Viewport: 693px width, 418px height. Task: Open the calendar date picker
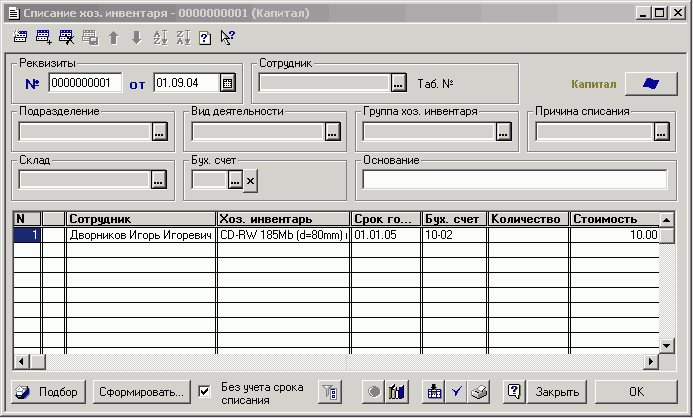click(227, 83)
